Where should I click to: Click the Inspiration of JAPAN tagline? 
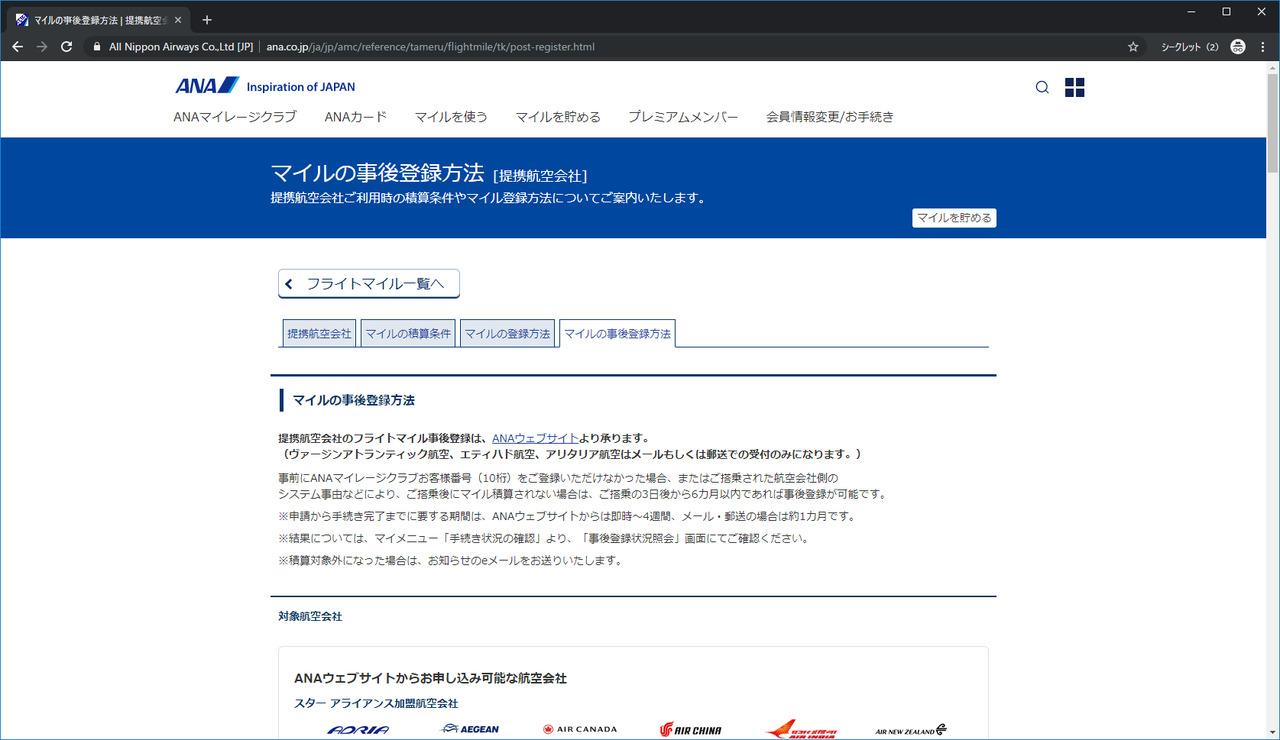(x=301, y=87)
